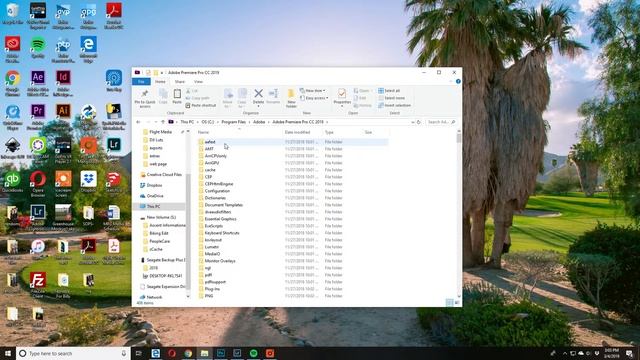Image resolution: width=640 pixels, height=360 pixels.
Task: Click Invert selection in ribbon
Action: click(x=394, y=105)
